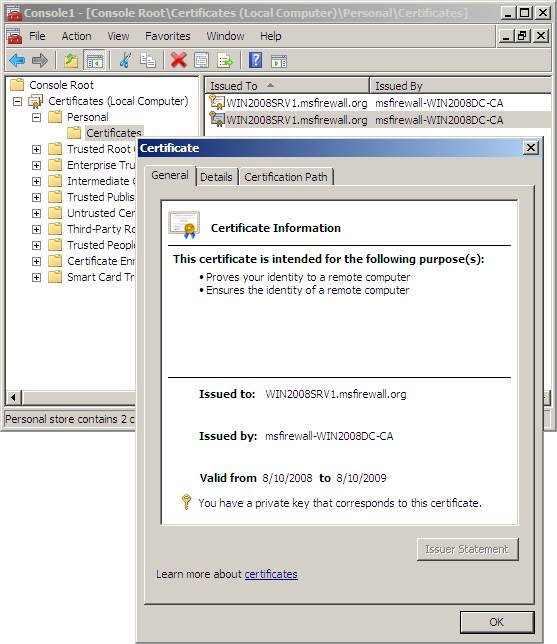Open the certificates help link
Viewport: 557px width, 644px height.
(x=271, y=574)
